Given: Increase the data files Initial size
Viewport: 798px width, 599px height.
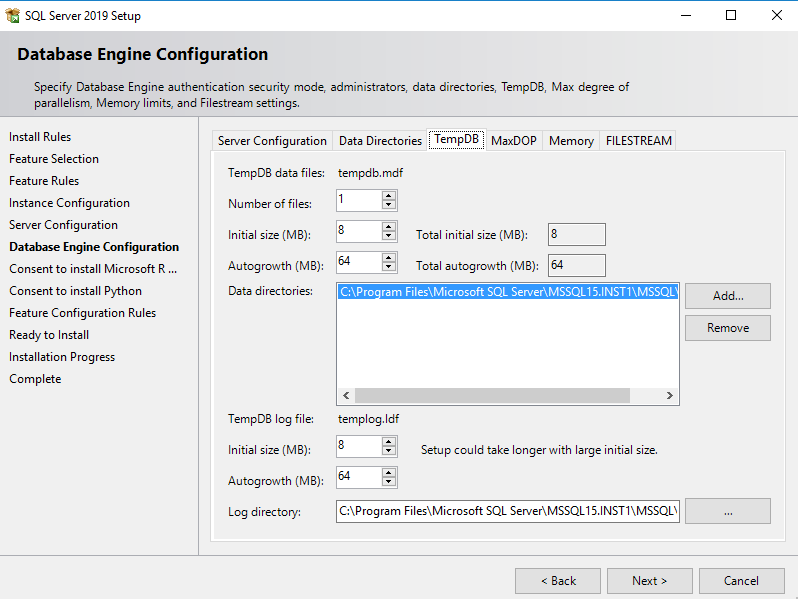Looking at the screenshot, I should 389,226.
